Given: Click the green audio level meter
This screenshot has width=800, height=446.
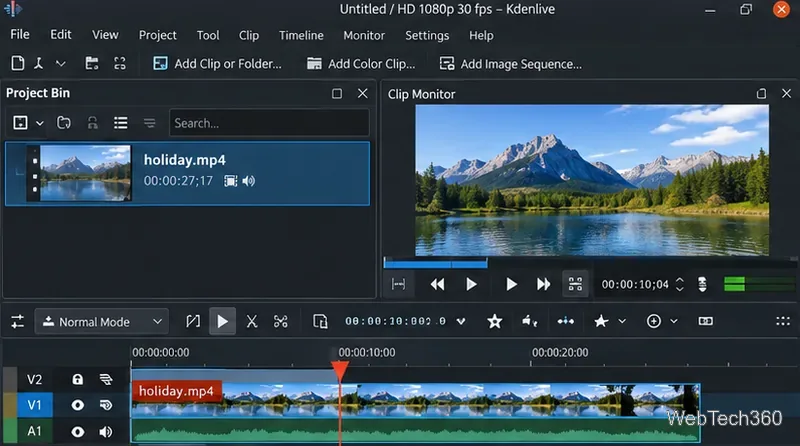Looking at the screenshot, I should tap(759, 284).
